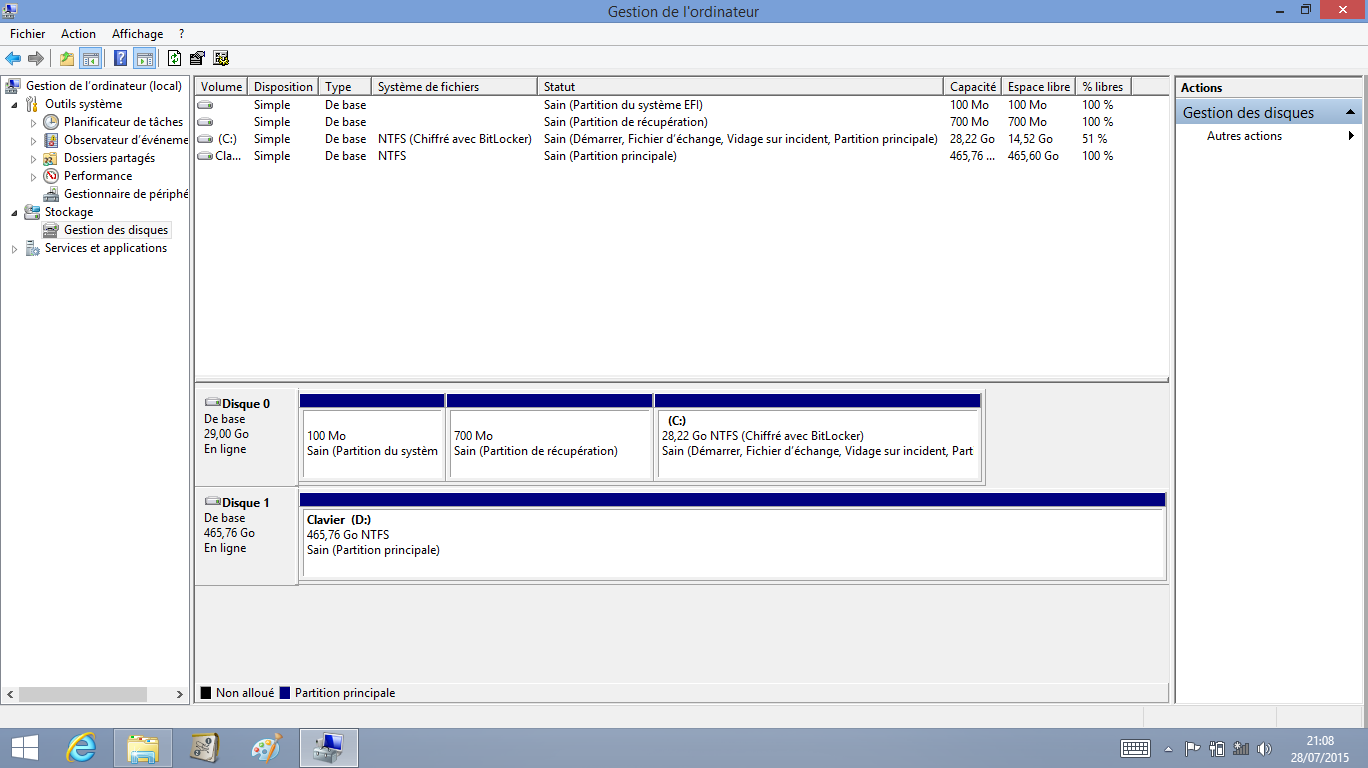Open the Fichier menu

click(x=28, y=34)
